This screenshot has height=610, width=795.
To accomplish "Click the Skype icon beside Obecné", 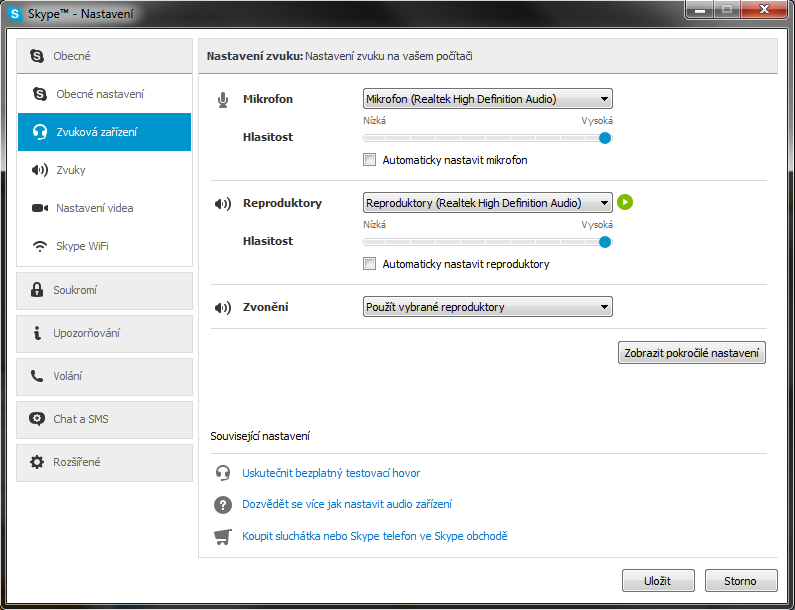I will [x=37, y=56].
